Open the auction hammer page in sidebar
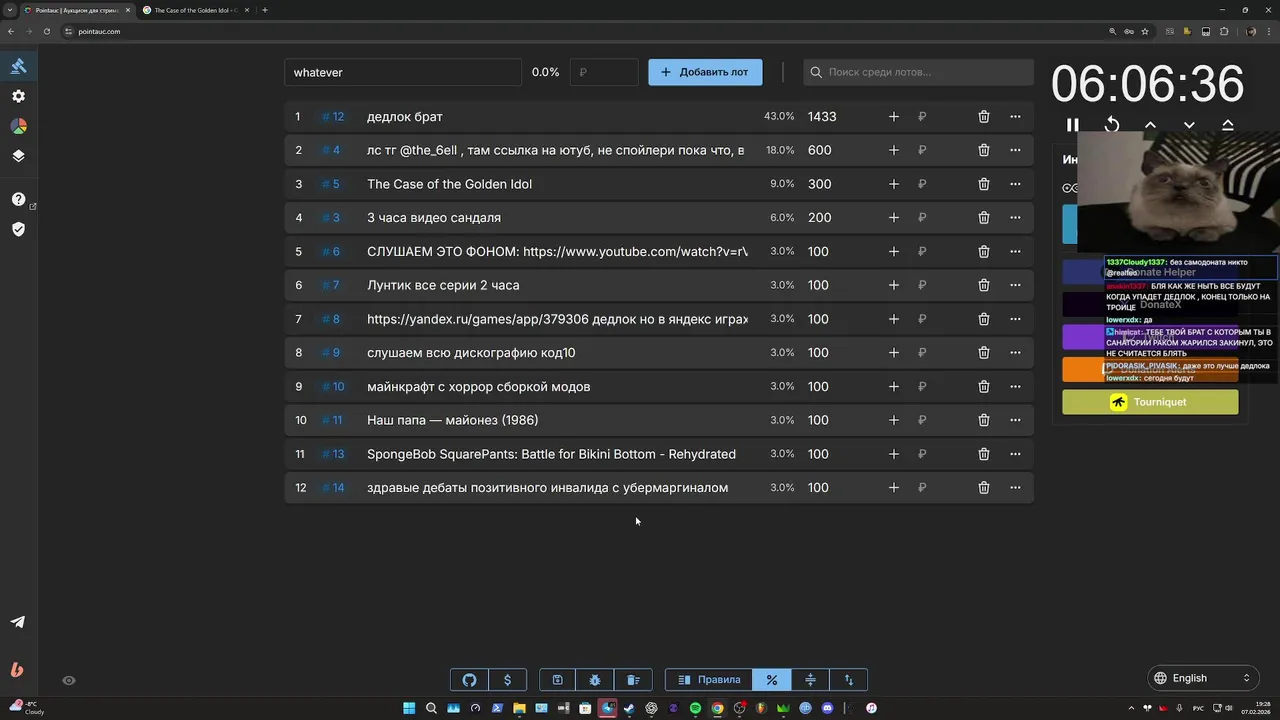The width and height of the screenshot is (1280, 720). [18, 66]
